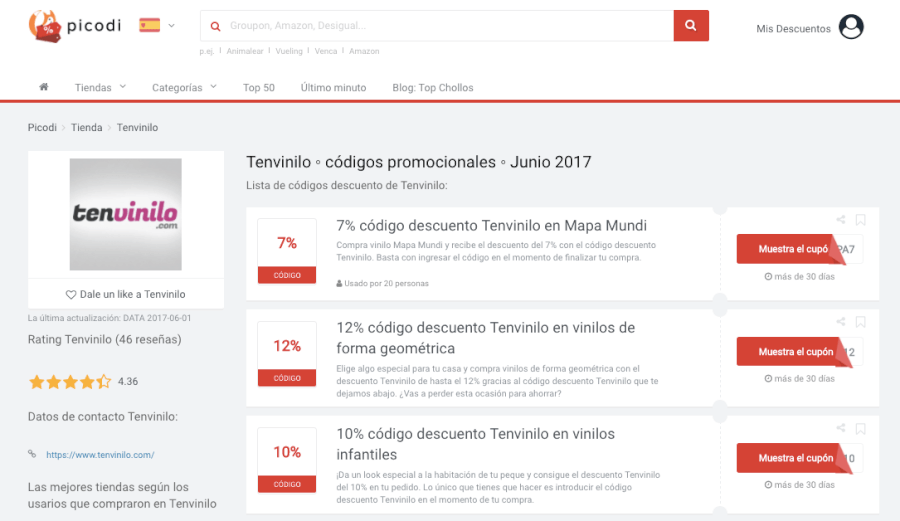Click the 12% CÓDIGO badge
This screenshot has height=521, width=900.
[287, 353]
